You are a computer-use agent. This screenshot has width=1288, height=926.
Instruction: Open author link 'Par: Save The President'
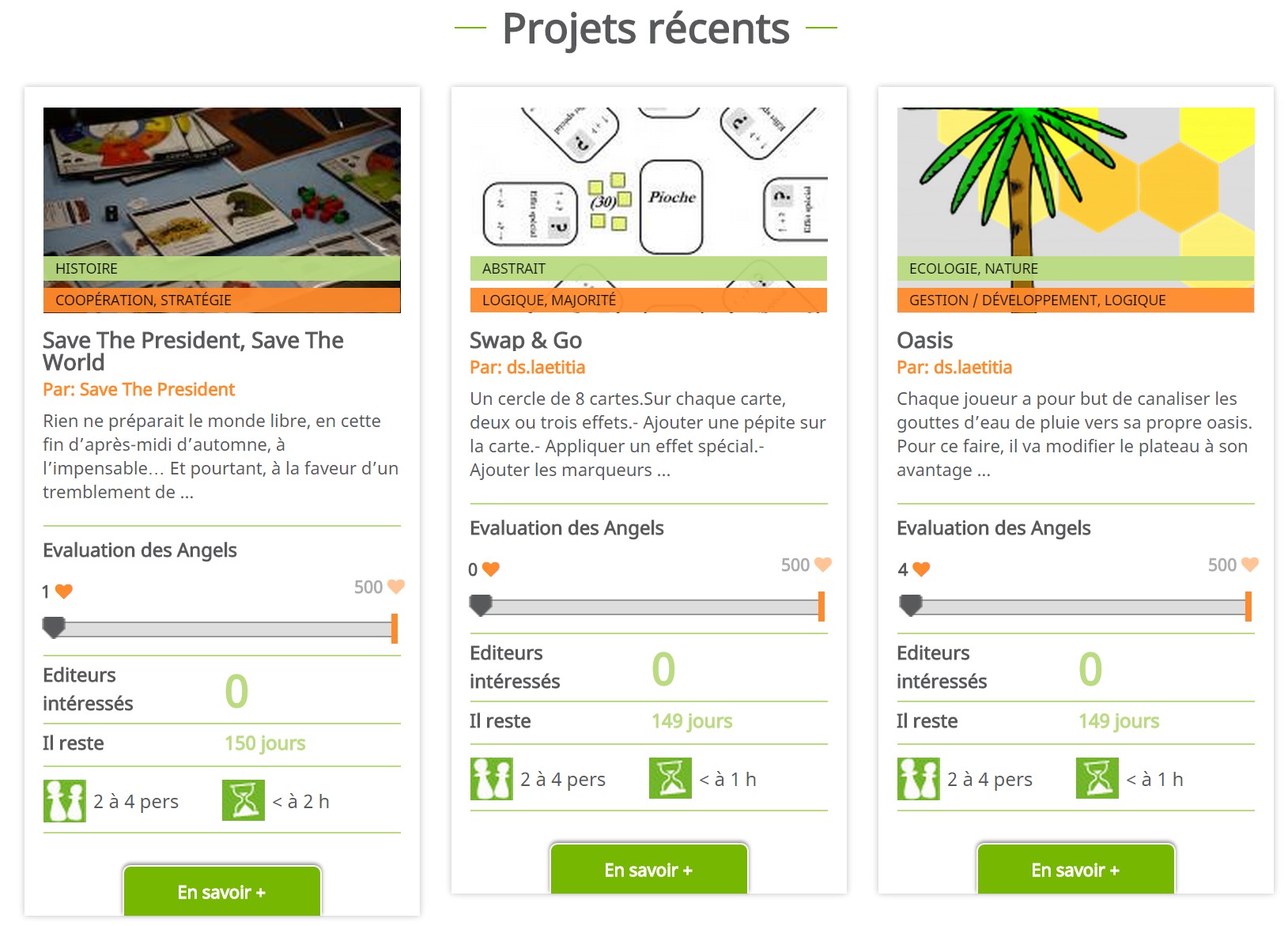point(139,390)
